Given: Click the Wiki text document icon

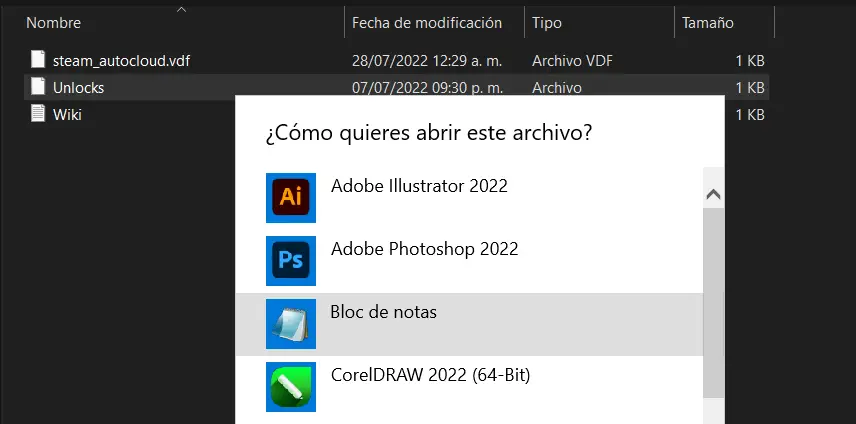Looking at the screenshot, I should [38, 114].
